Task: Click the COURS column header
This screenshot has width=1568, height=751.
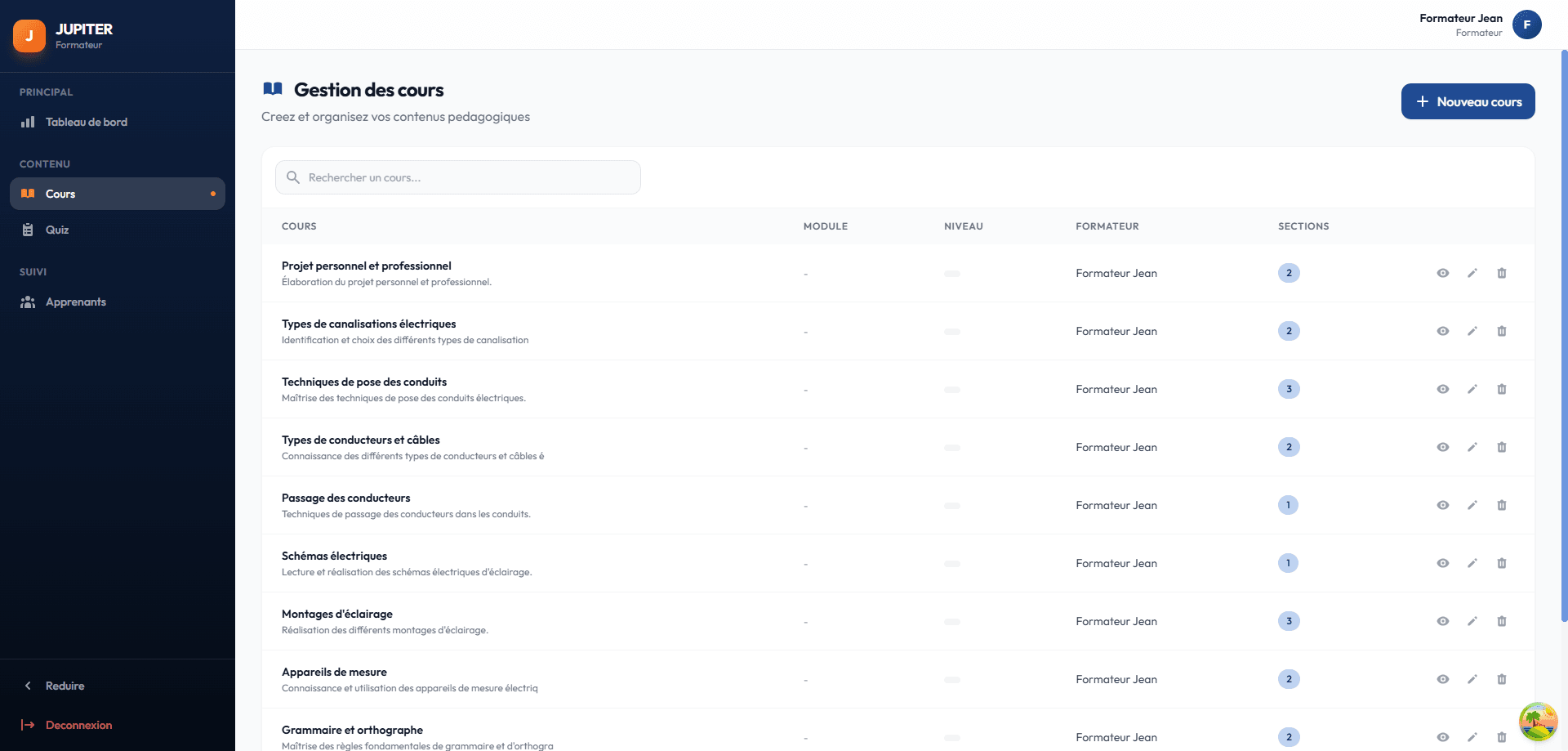Action: (299, 226)
